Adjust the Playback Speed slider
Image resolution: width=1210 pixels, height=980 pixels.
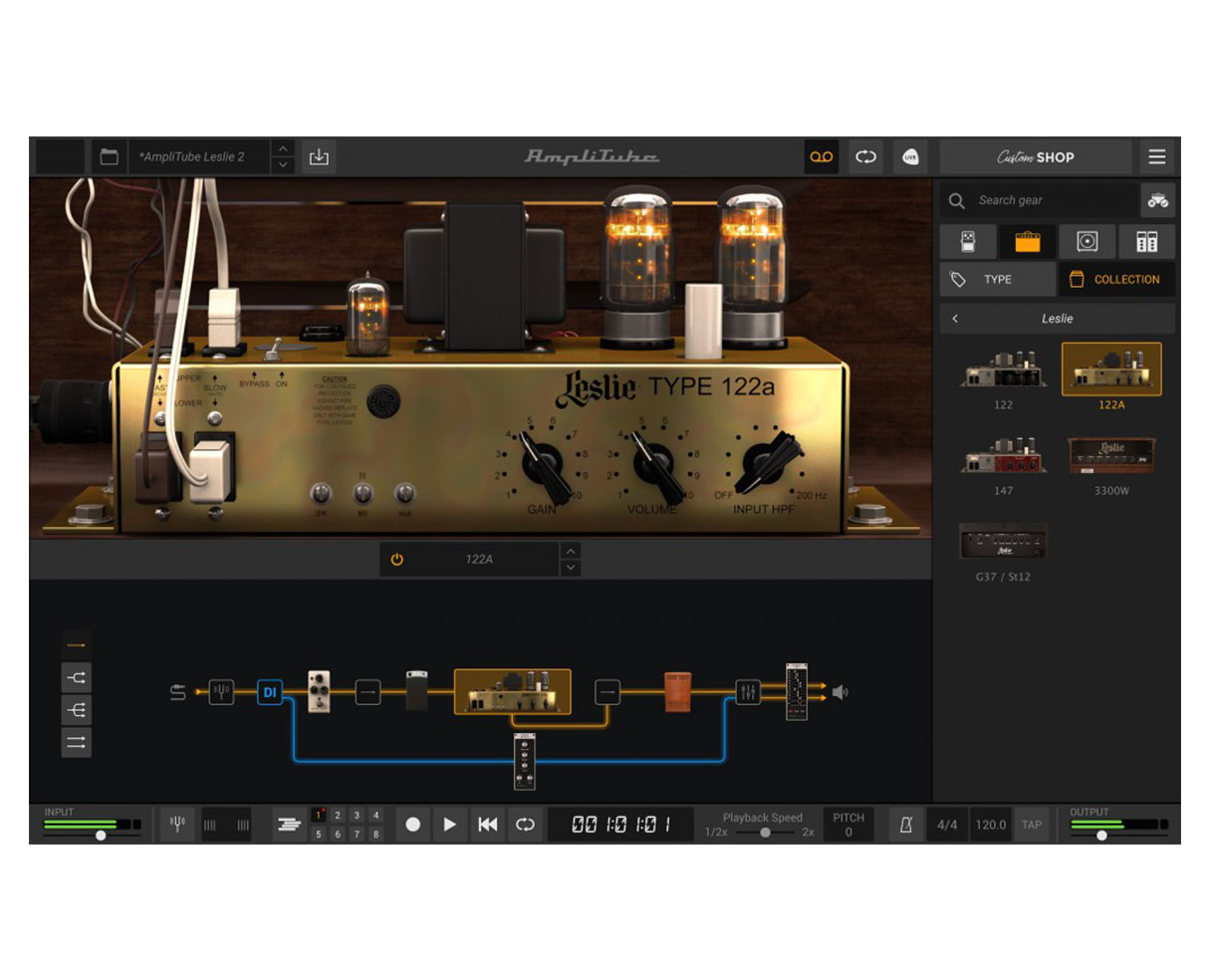[765, 833]
